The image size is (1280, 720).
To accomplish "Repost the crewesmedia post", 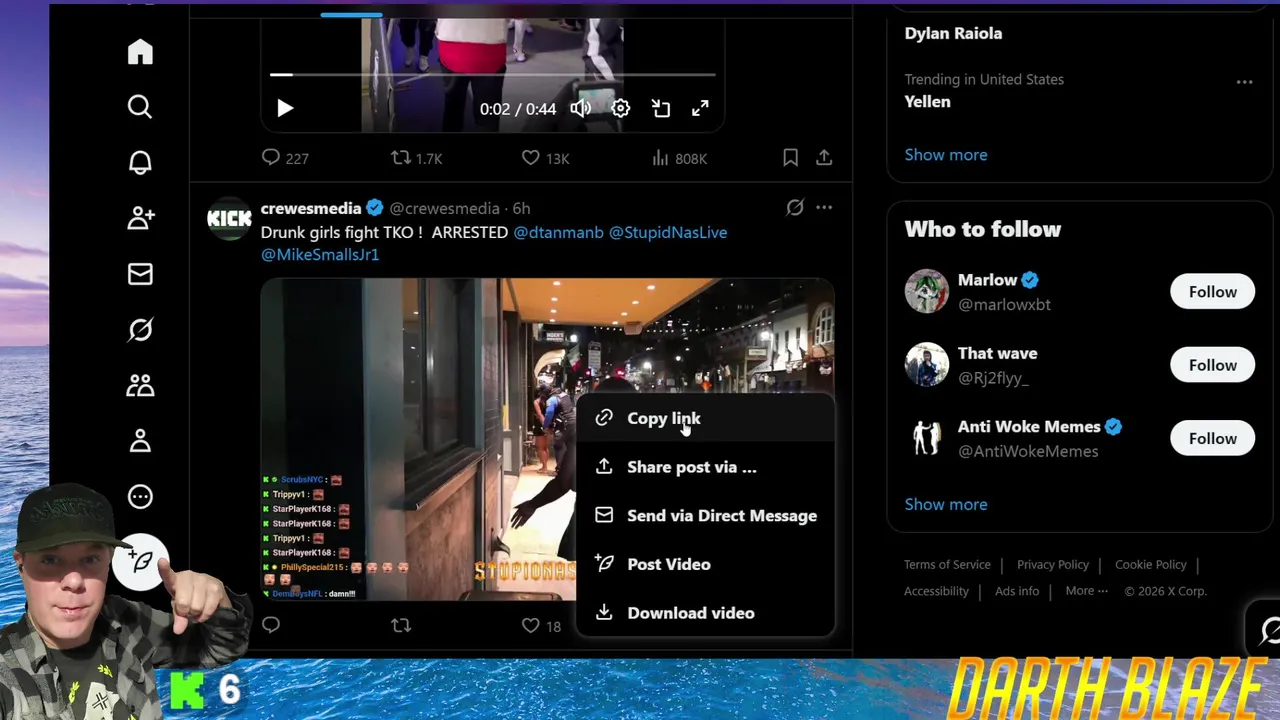I will pos(401,625).
